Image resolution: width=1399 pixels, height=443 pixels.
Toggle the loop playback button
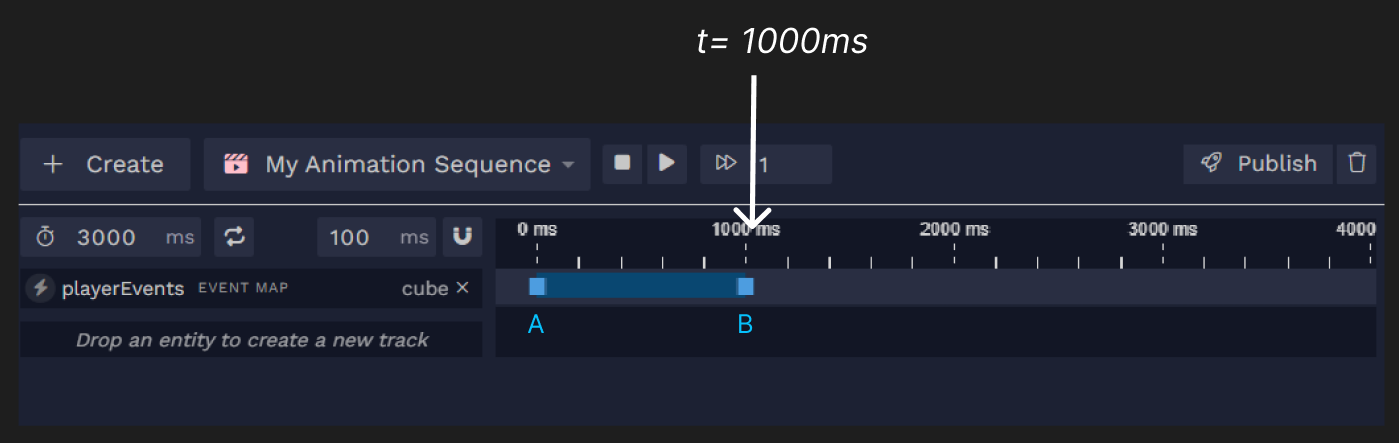[x=234, y=237]
